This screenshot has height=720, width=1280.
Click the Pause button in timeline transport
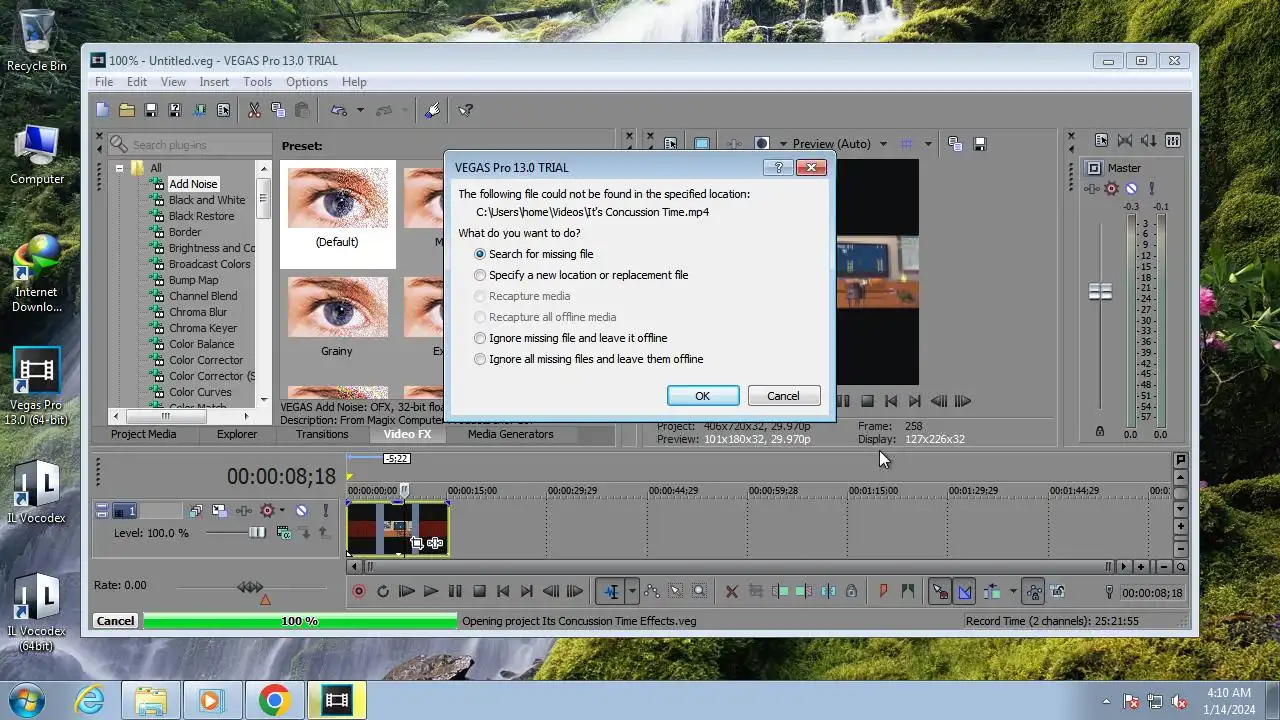(455, 591)
